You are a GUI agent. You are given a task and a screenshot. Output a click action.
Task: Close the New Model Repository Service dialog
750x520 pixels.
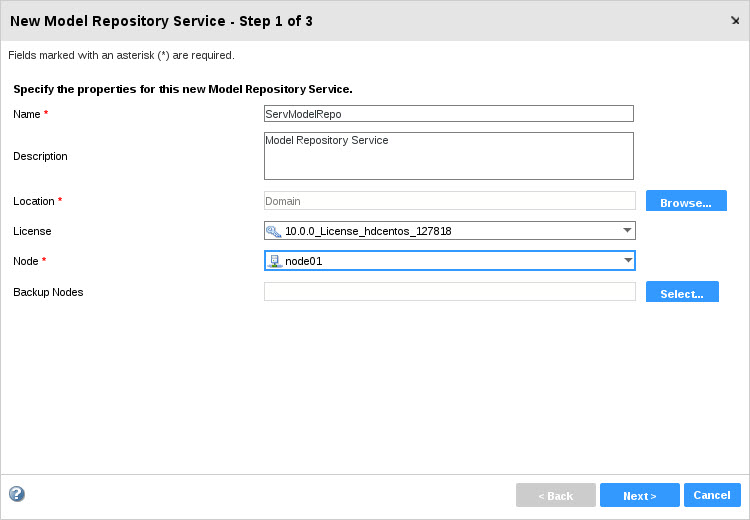coord(735,21)
